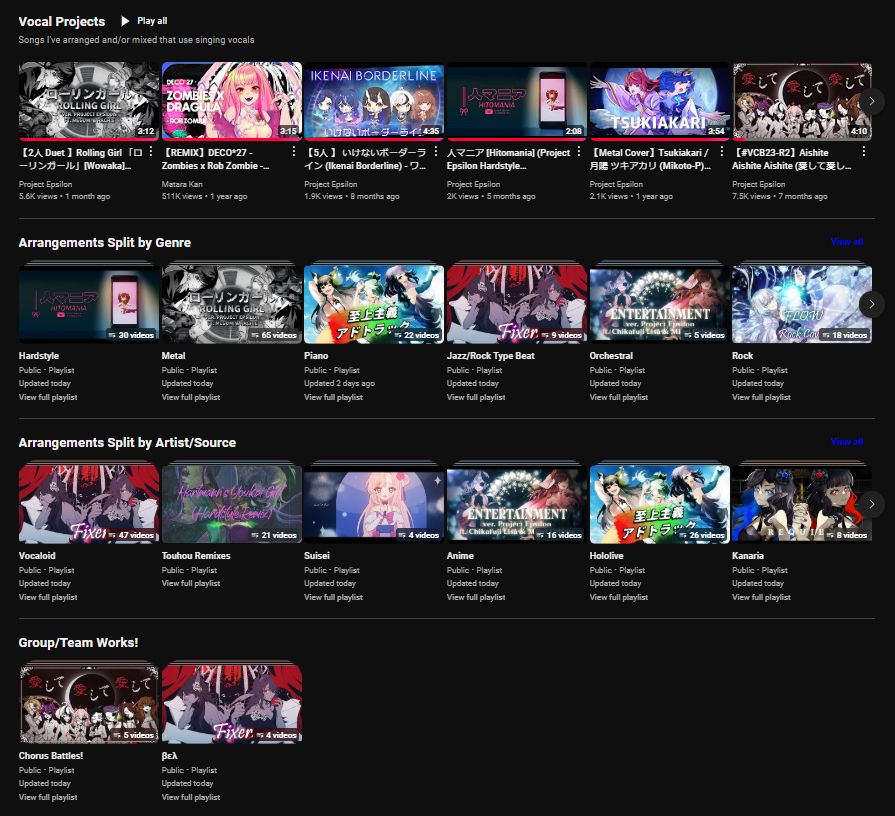Open the Ikenai Borderline video thumbnail
The height and width of the screenshot is (816, 895).
pos(374,101)
